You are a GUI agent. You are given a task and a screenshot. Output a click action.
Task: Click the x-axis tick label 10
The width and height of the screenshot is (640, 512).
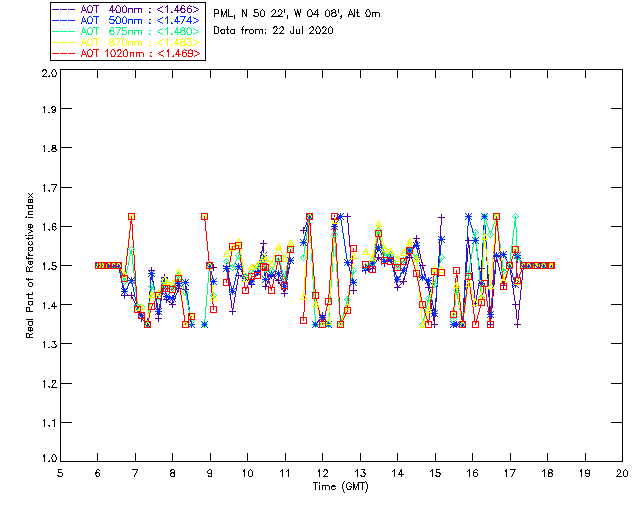point(247,473)
